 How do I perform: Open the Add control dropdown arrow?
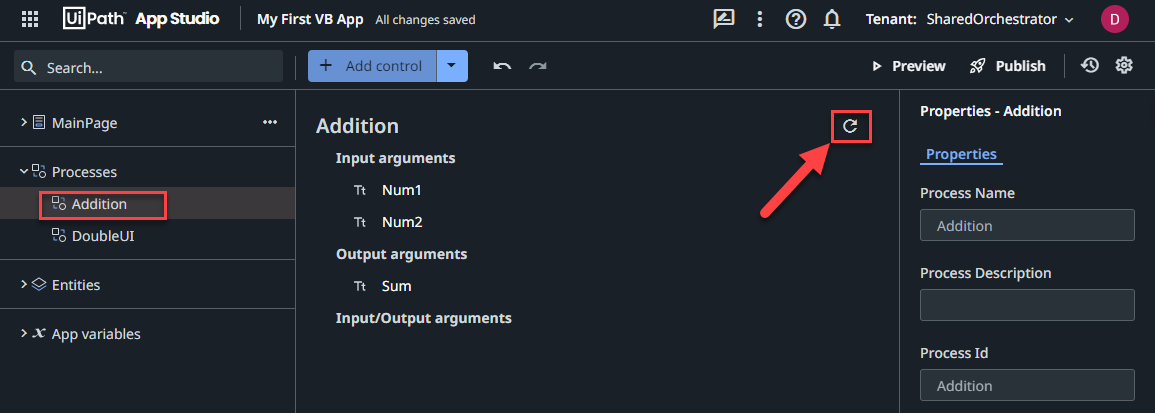(x=451, y=66)
